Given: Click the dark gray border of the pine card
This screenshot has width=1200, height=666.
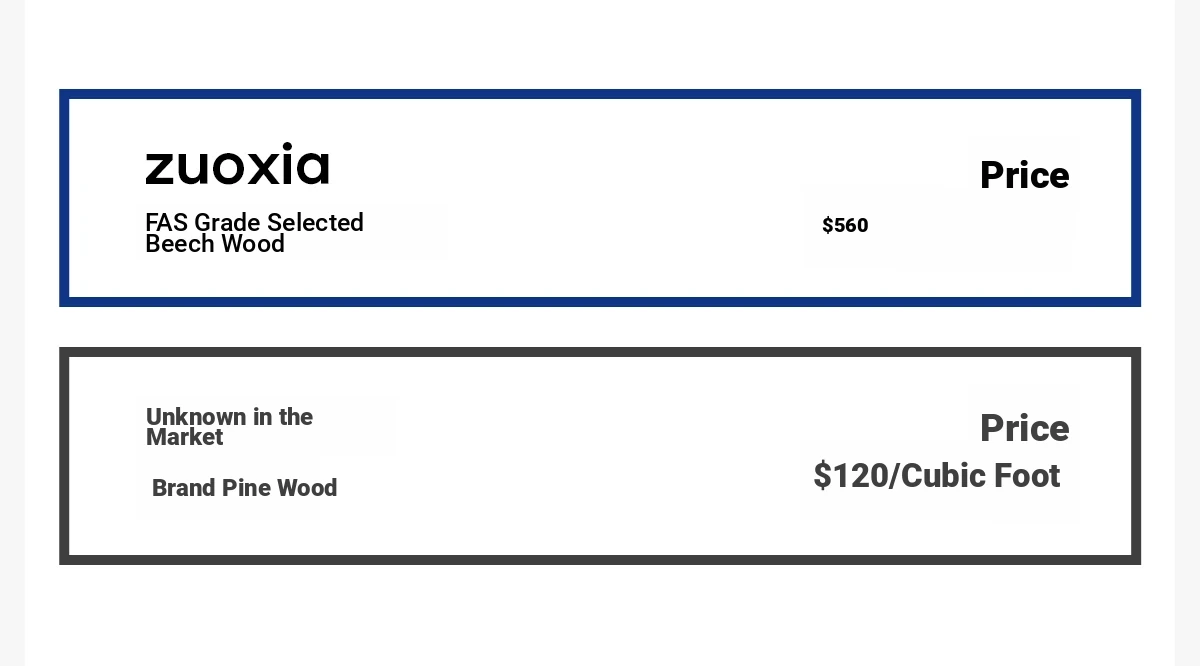Looking at the screenshot, I should point(600,352).
